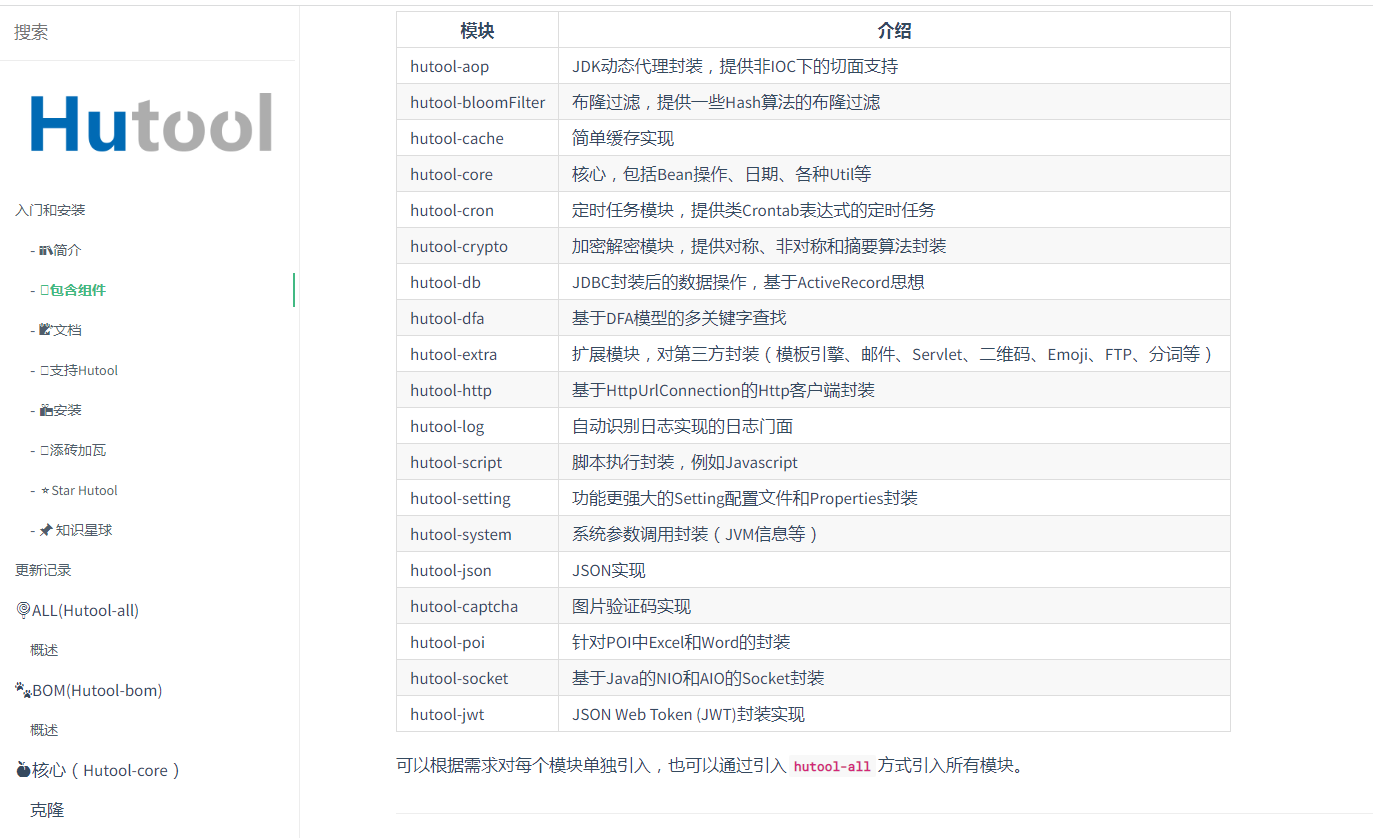Open the 安装 sidebar page
This screenshot has width=1373, height=838.
[60, 410]
